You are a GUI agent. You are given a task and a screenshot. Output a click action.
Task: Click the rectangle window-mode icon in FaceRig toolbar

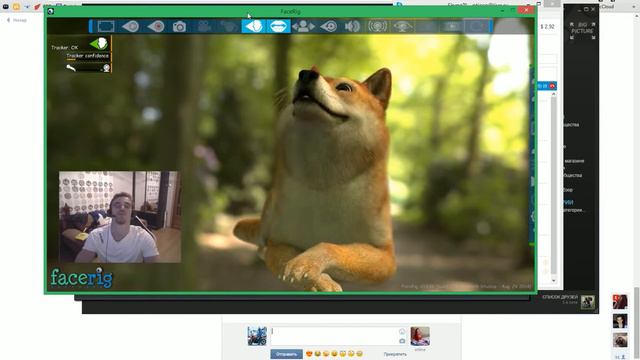coord(106,27)
